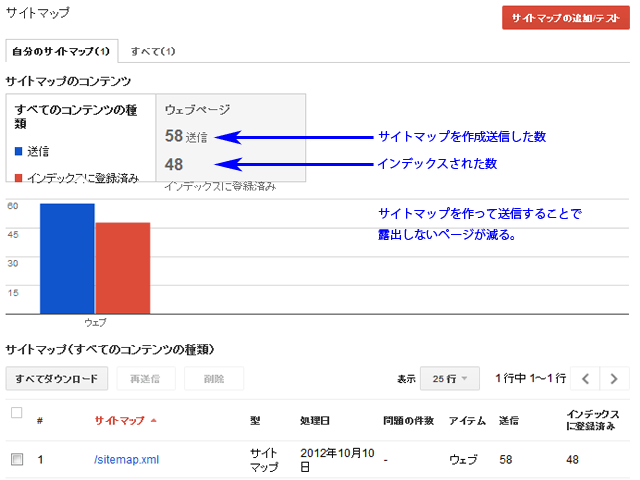Click the 58 送信 value in panel
Viewport: 640px width, 480px height.
click(186, 136)
